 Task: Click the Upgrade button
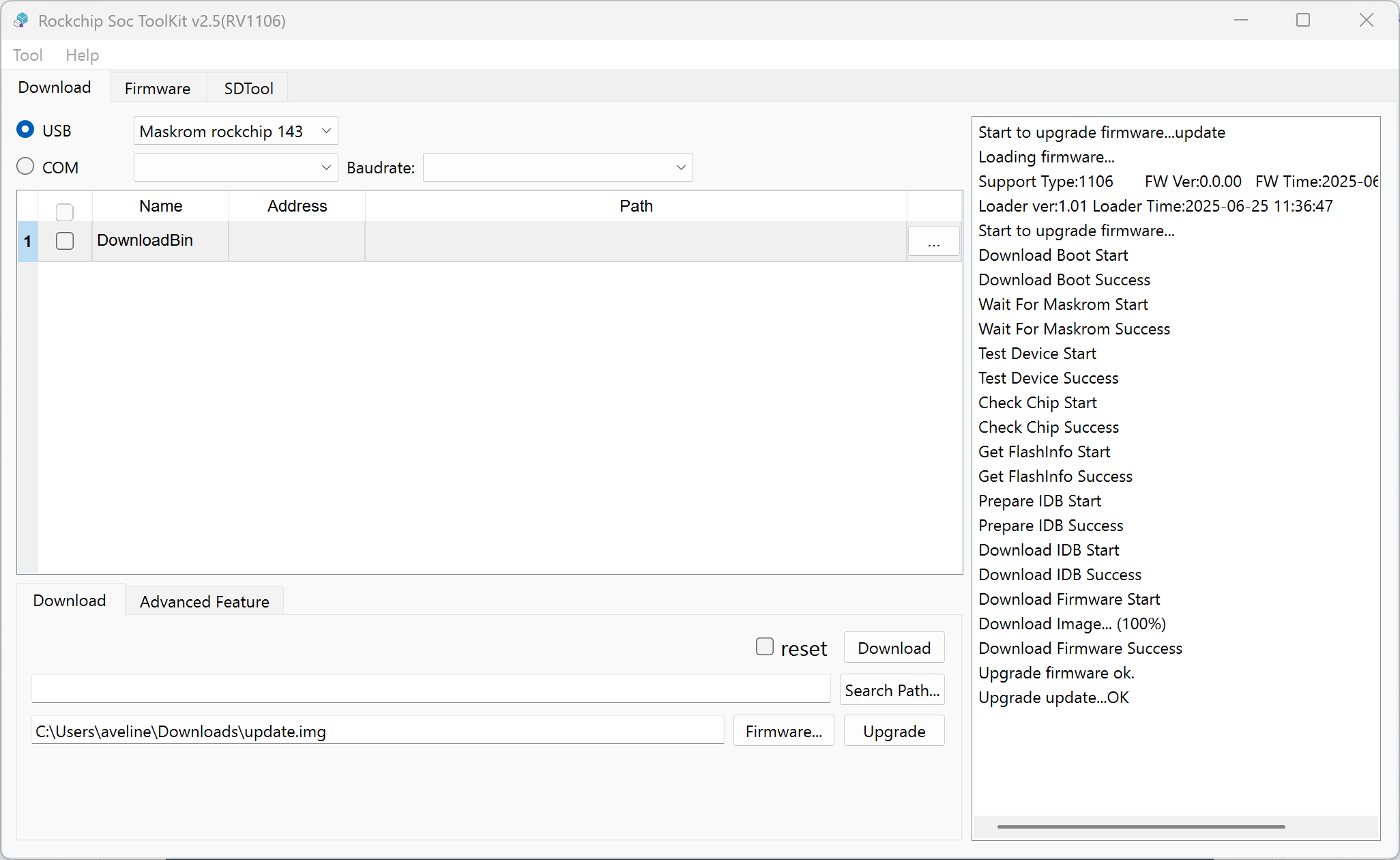[x=894, y=730]
